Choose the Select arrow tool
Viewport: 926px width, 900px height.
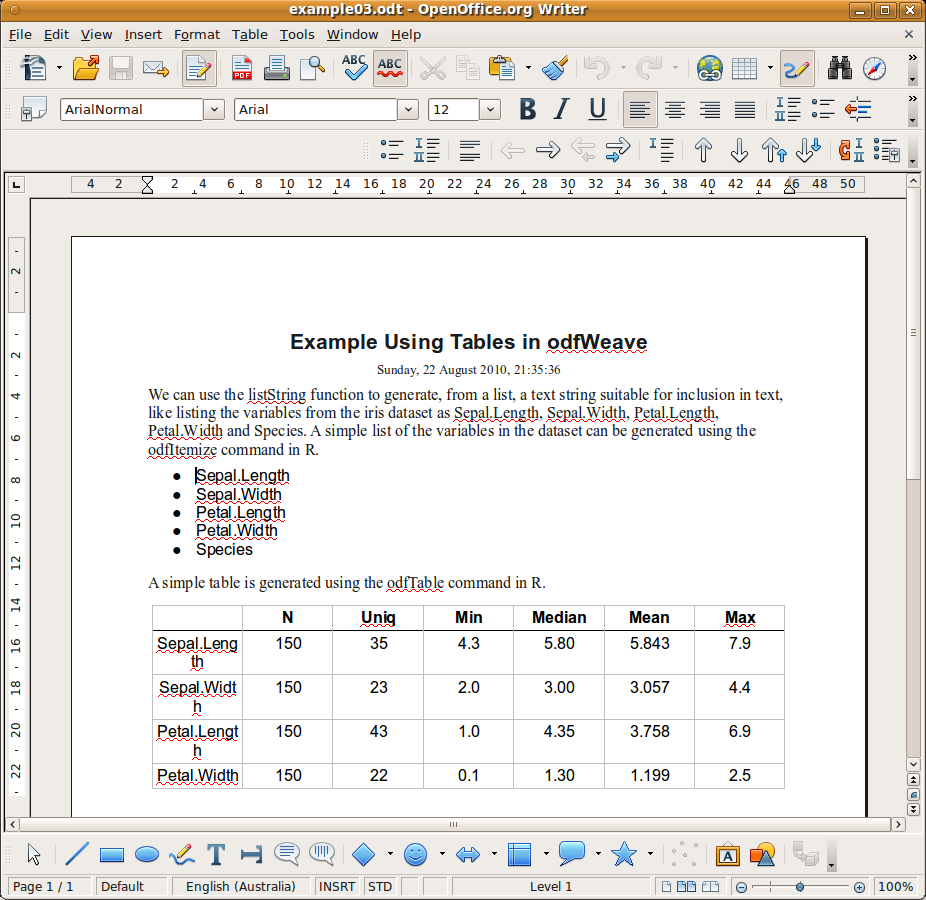pos(34,854)
